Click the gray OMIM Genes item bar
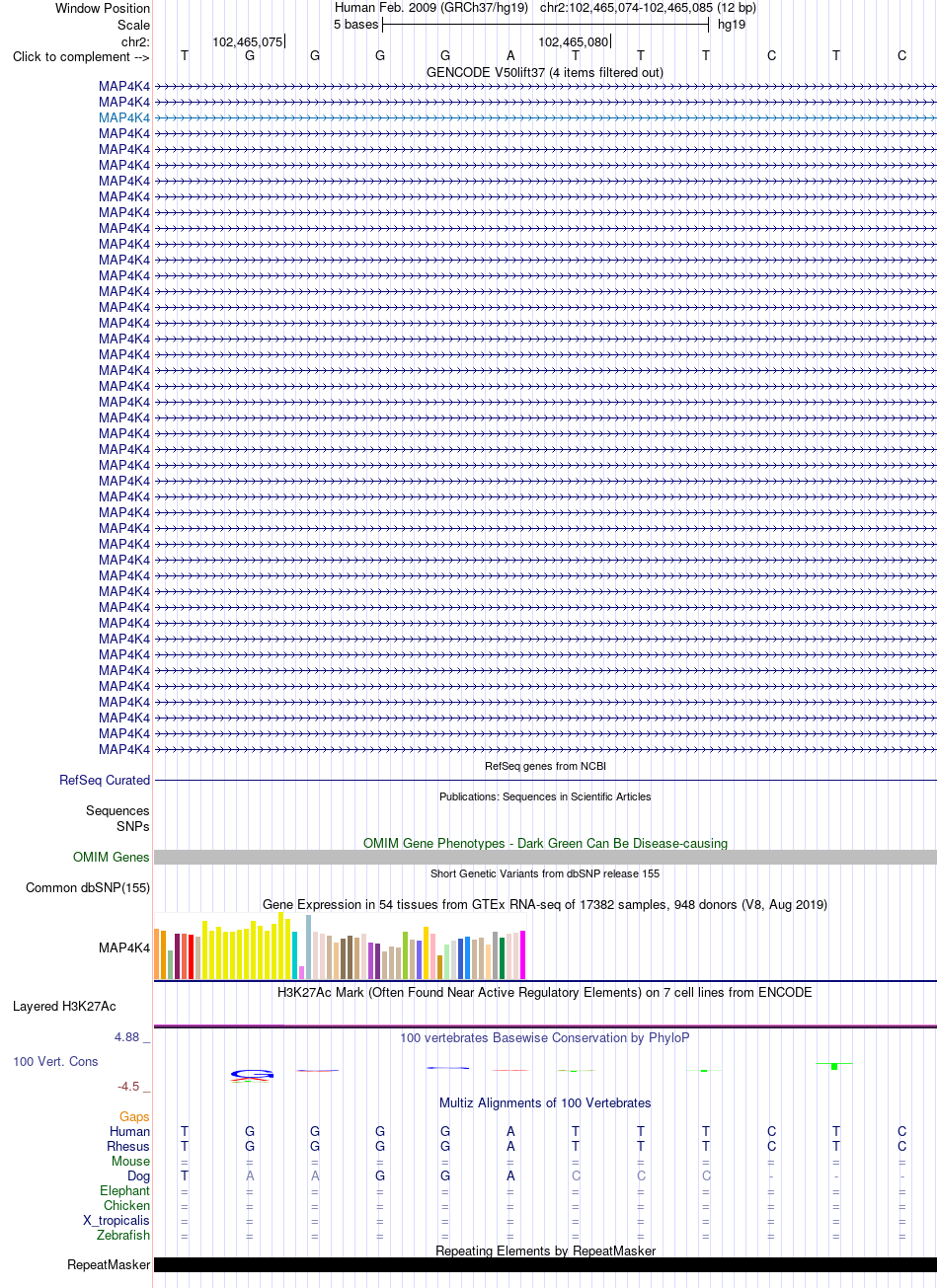The image size is (938, 1288). coord(545,858)
